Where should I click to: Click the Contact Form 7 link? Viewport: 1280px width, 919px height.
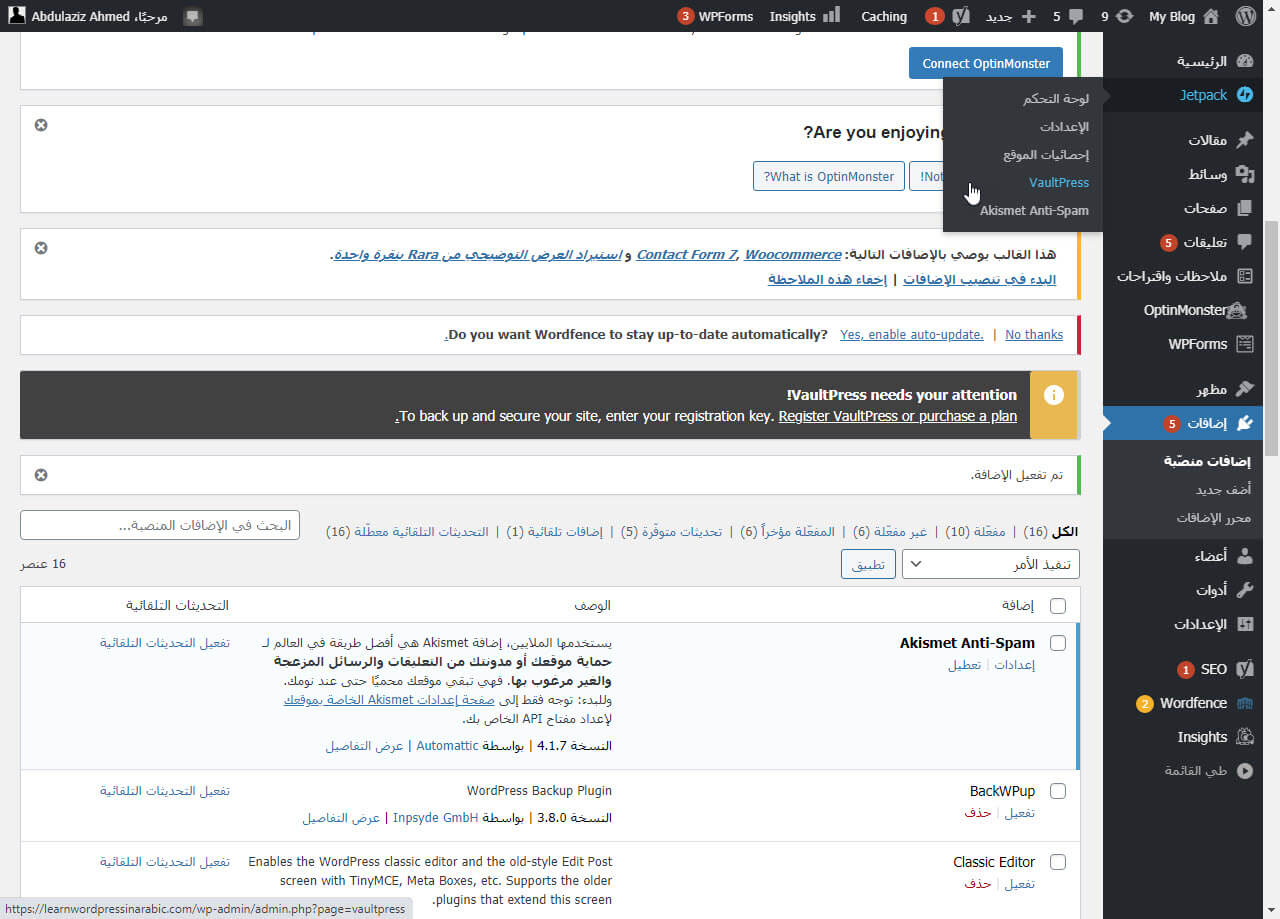686,255
